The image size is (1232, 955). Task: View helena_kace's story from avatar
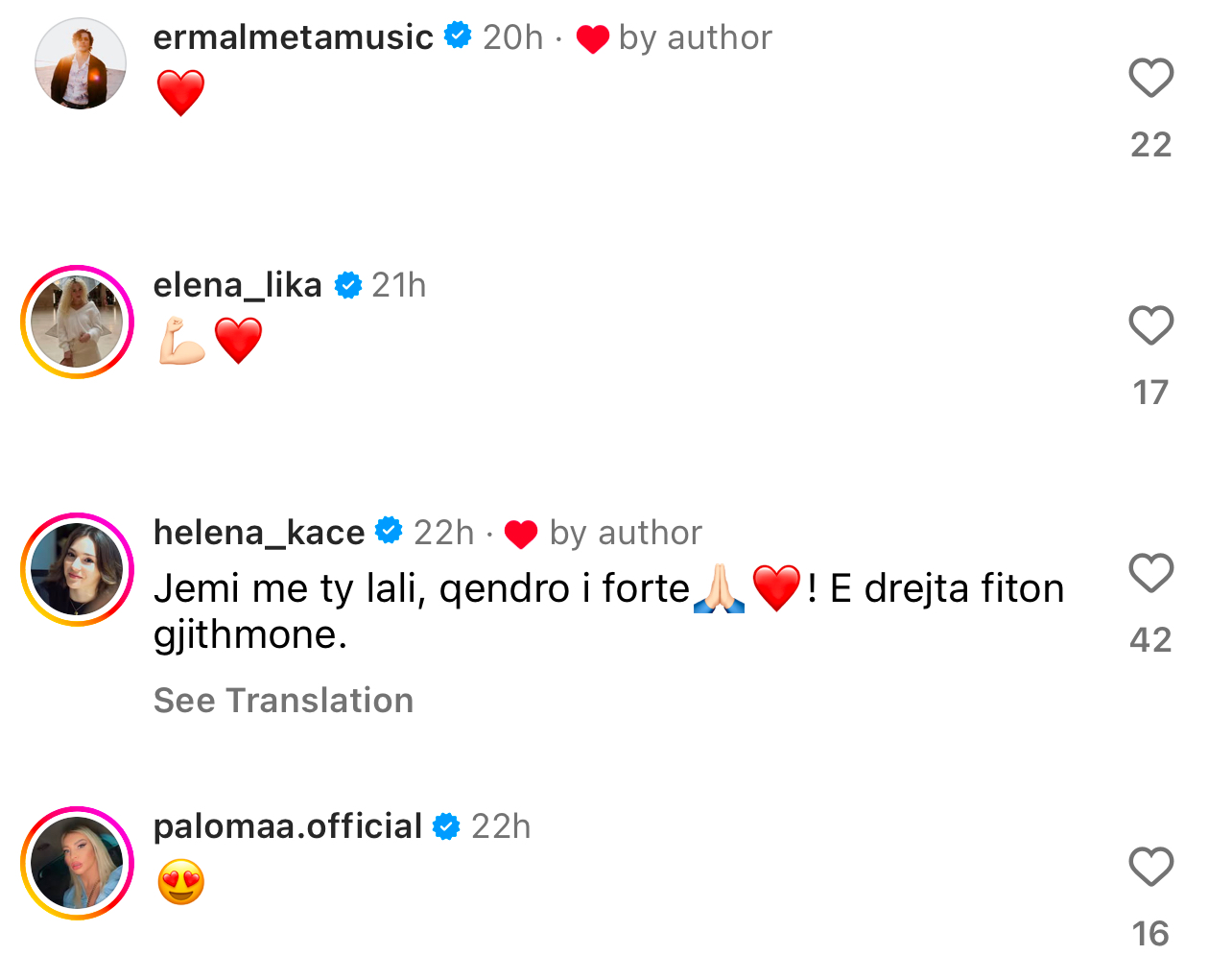(x=77, y=570)
